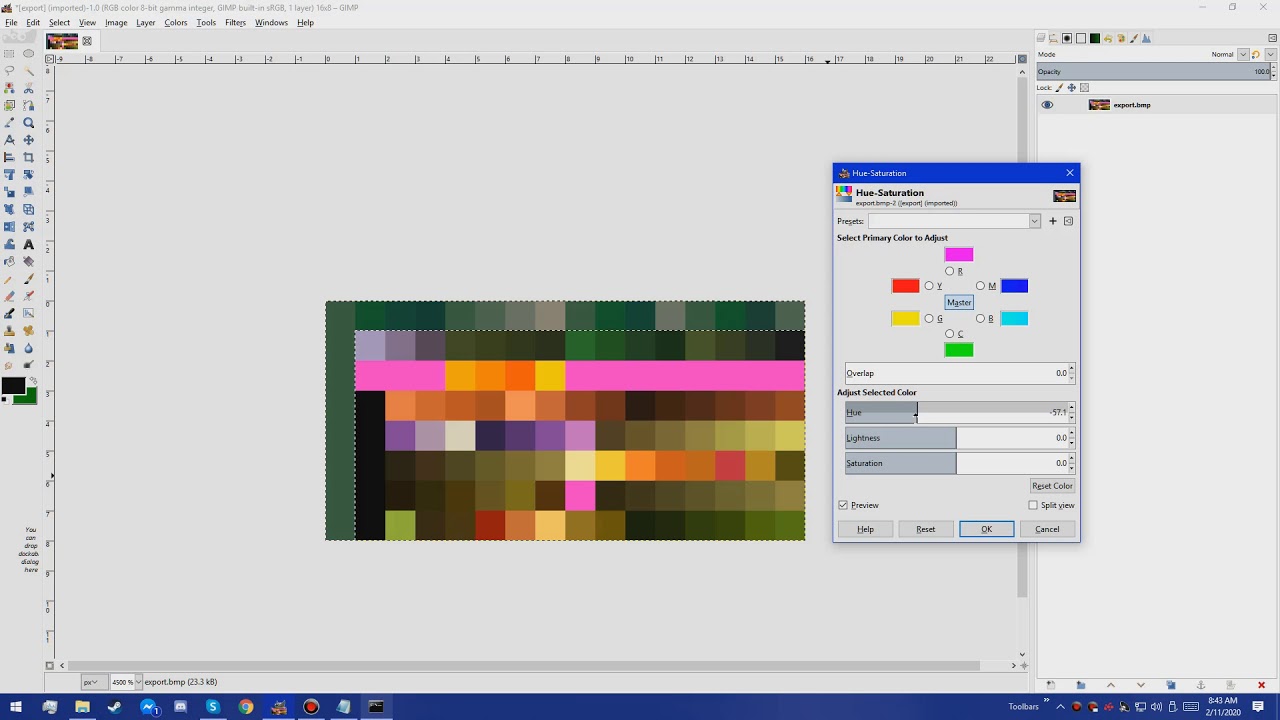Open the Histogram dock tab
Image resolution: width=1280 pixels, height=720 pixels.
pyautogui.click(x=1146, y=38)
